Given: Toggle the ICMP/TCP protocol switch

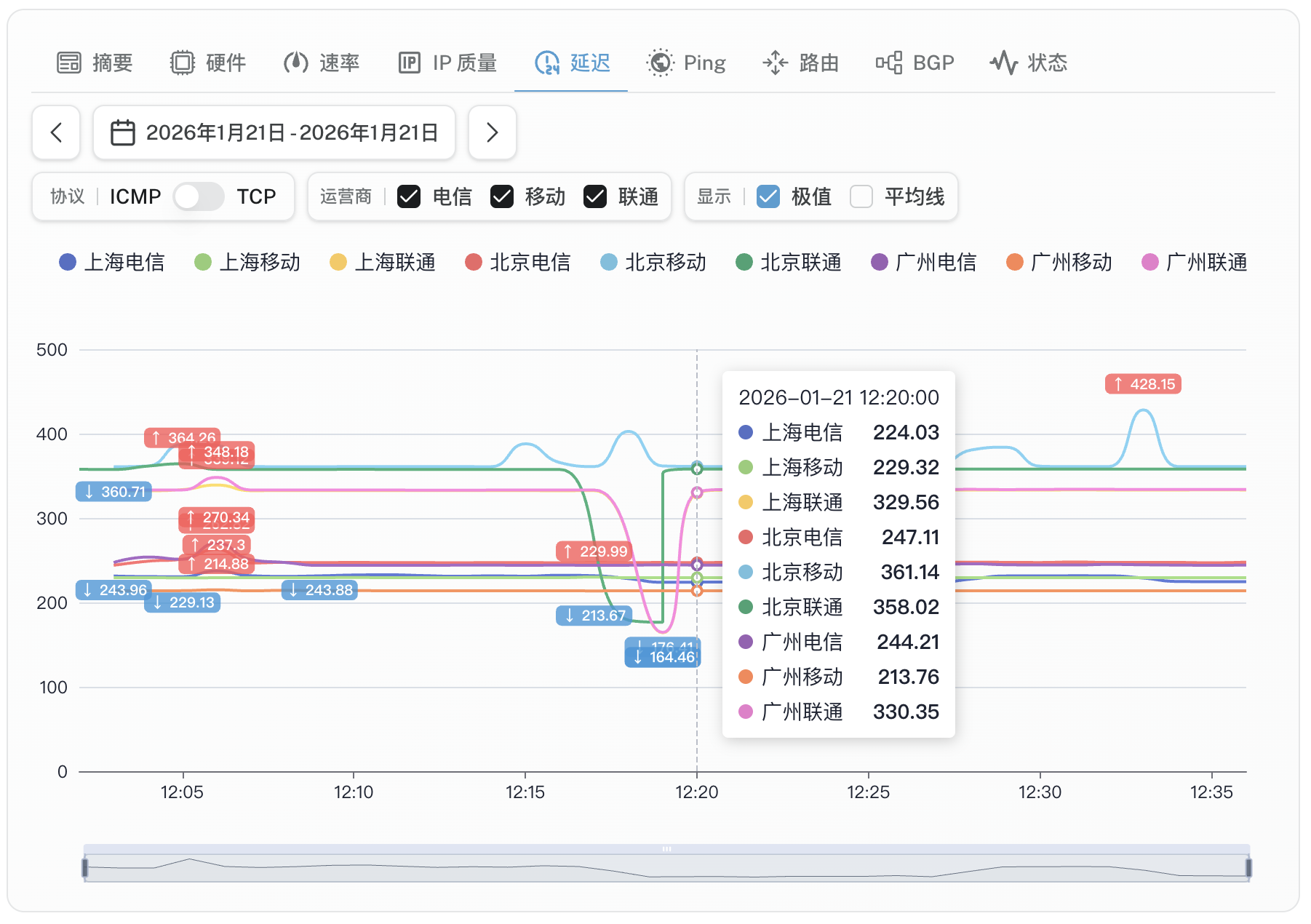Looking at the screenshot, I should point(199,196).
